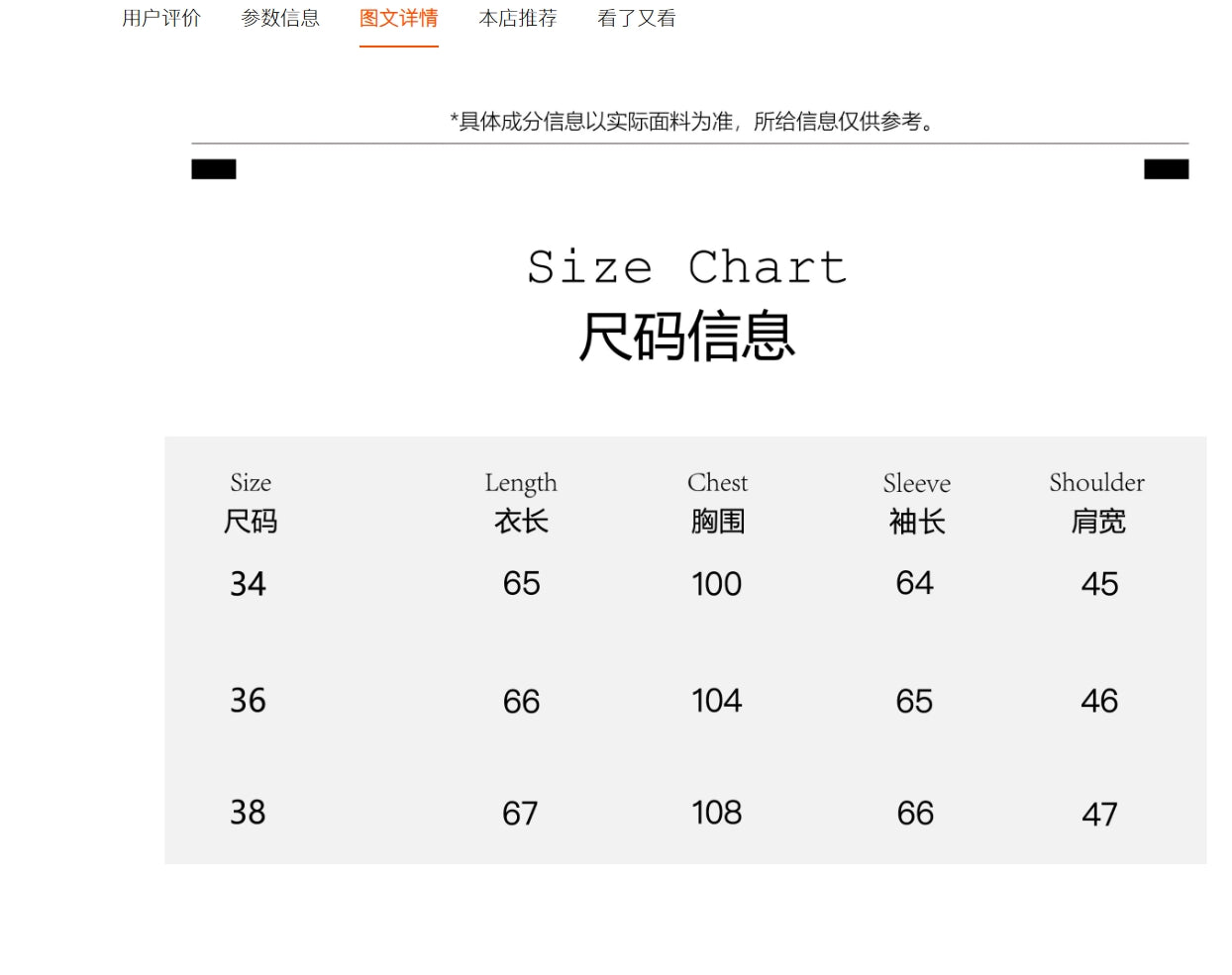Open the 用户评价 tab

(161, 19)
